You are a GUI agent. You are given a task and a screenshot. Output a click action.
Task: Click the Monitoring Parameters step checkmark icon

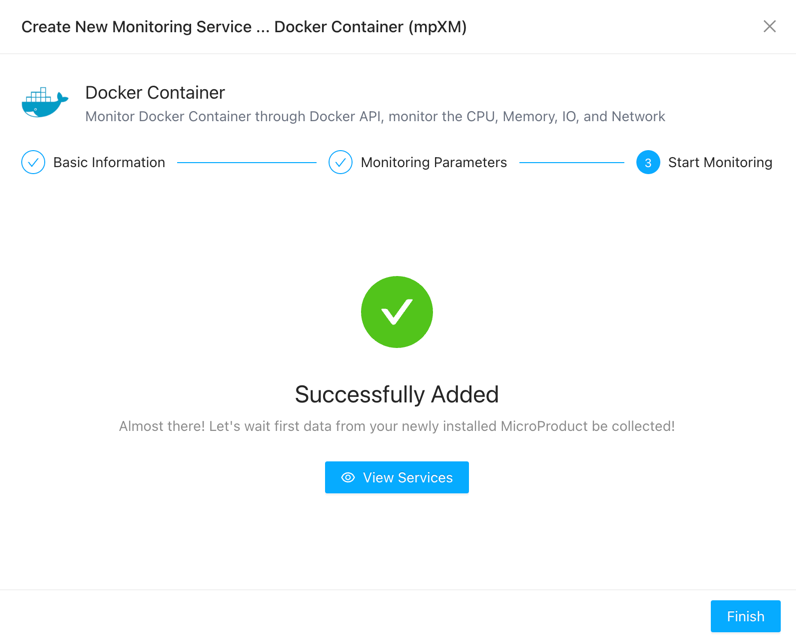point(340,162)
